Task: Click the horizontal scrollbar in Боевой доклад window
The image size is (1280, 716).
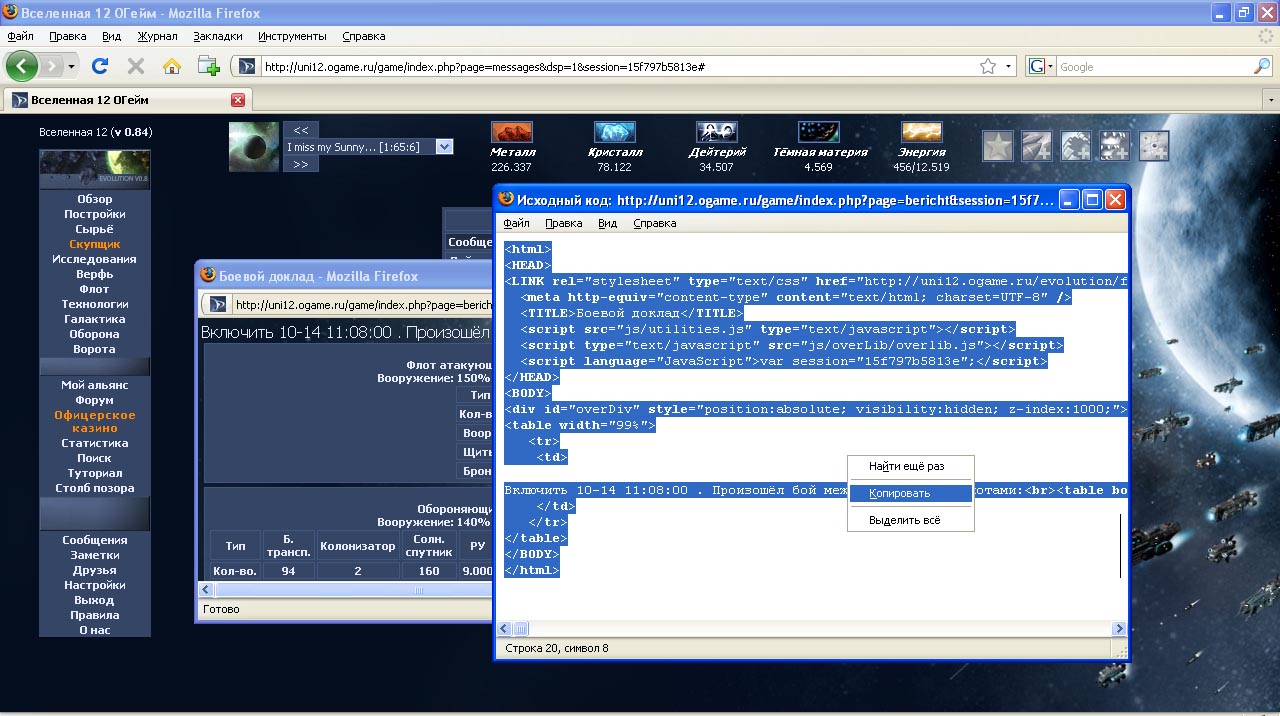Action: (x=345, y=590)
